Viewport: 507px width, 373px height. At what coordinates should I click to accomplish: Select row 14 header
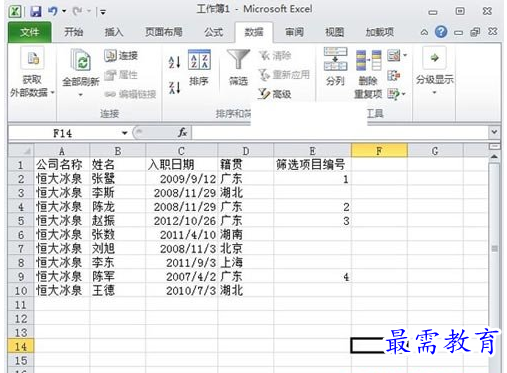pyautogui.click(x=21, y=346)
